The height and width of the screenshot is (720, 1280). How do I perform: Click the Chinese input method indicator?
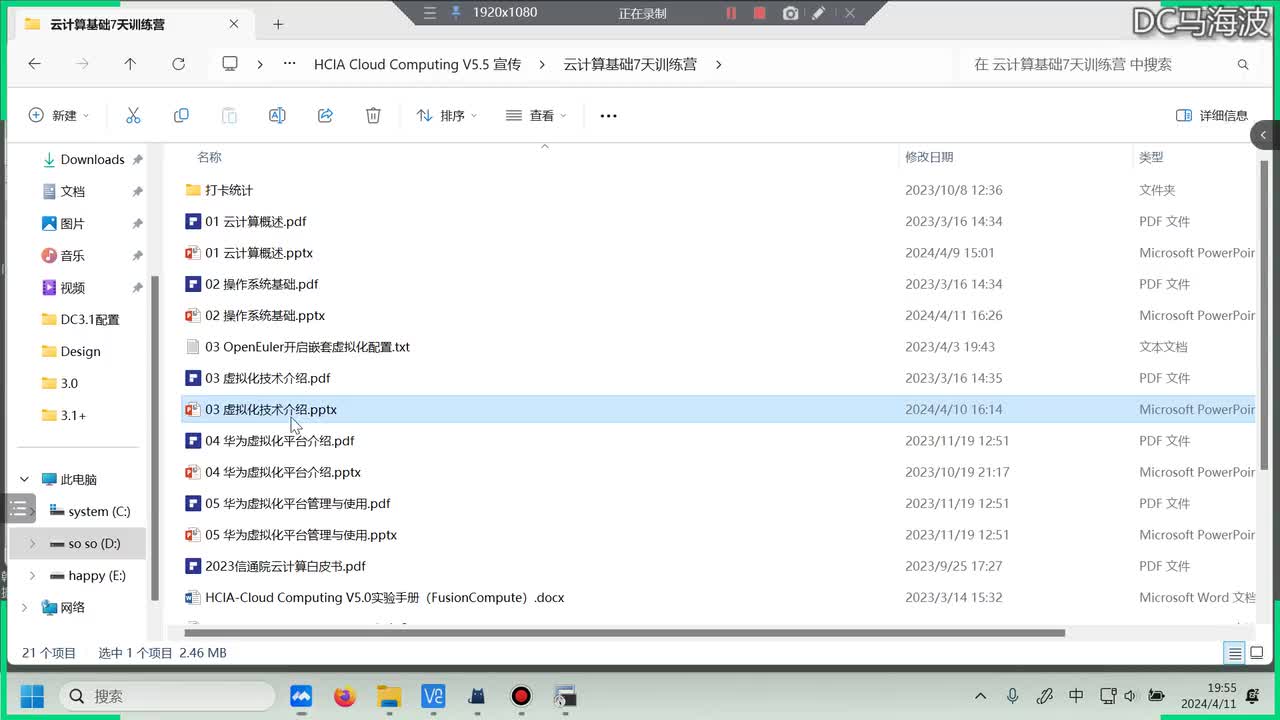coord(1076,696)
